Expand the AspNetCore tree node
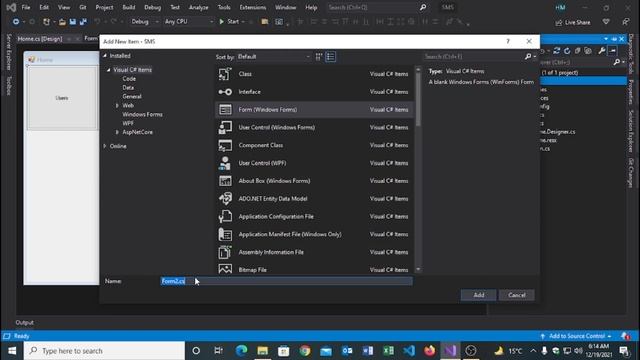This screenshot has height=360, width=640. 117,132
